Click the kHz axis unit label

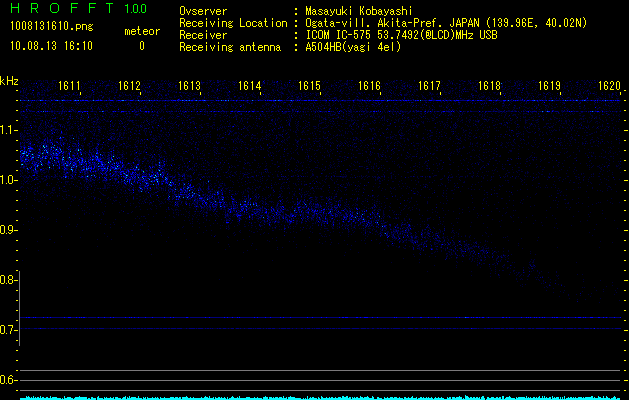click(9, 81)
